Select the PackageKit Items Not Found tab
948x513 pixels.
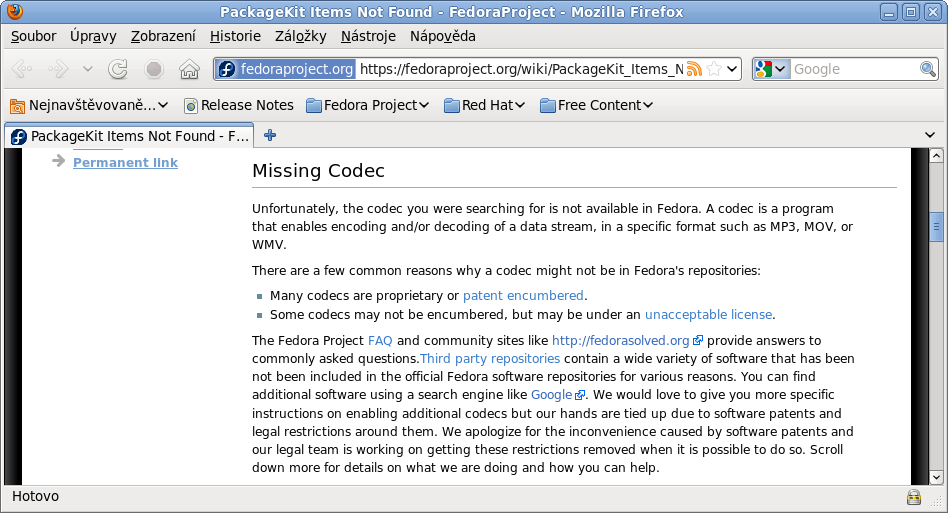tap(129, 136)
